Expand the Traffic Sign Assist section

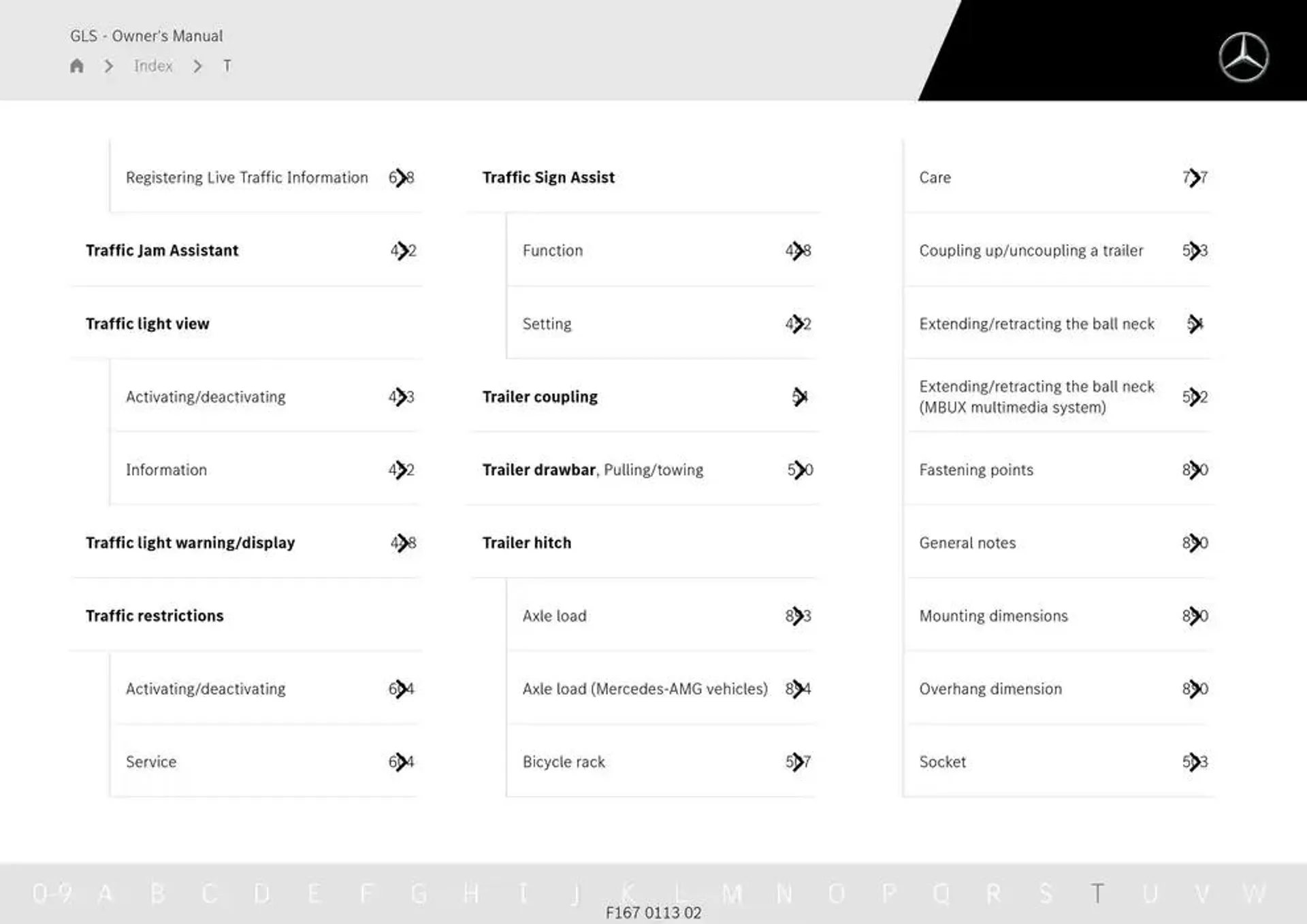click(549, 177)
